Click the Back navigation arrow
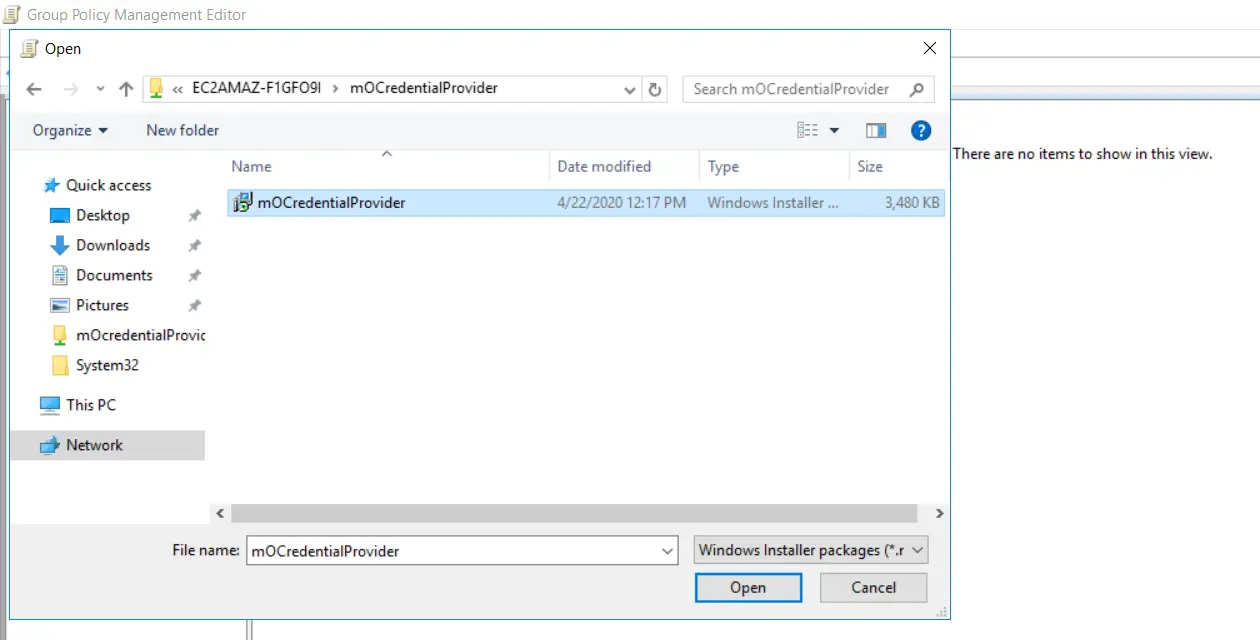The image size is (1260, 640). click(34, 89)
